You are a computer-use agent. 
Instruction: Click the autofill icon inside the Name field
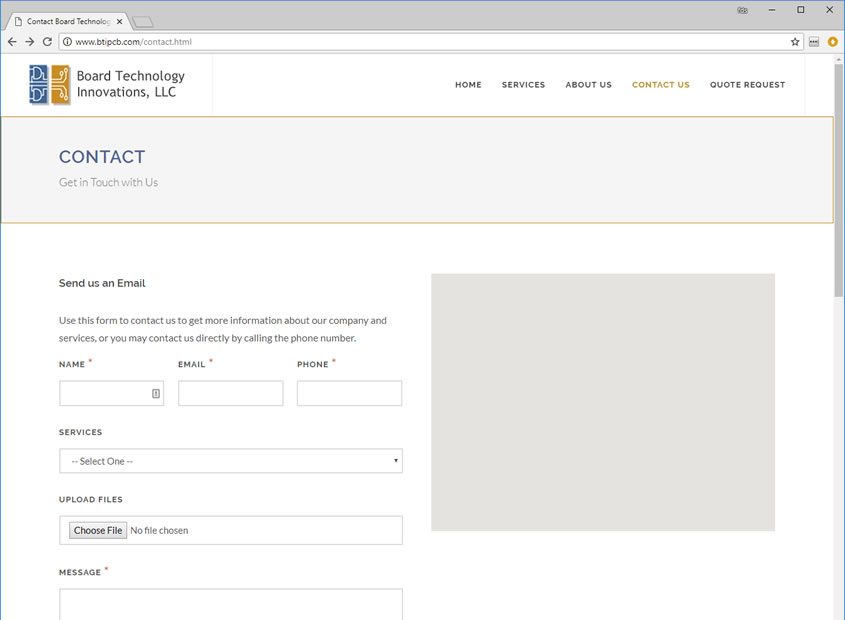[156, 394]
